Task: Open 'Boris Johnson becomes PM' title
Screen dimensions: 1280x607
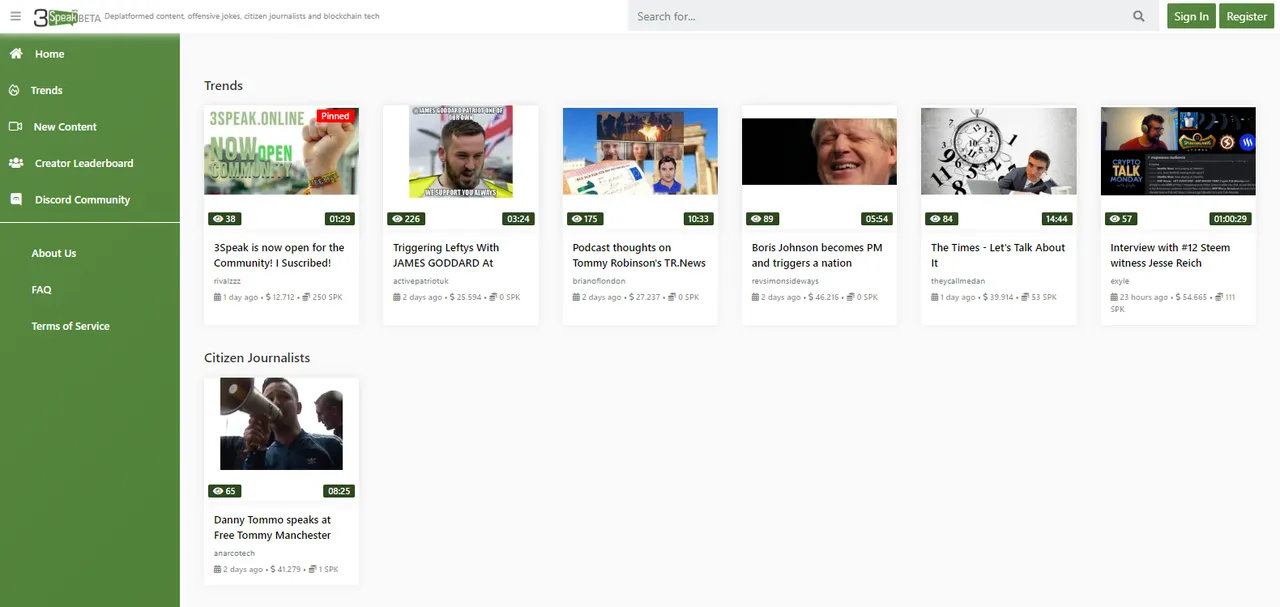Action: coord(817,255)
